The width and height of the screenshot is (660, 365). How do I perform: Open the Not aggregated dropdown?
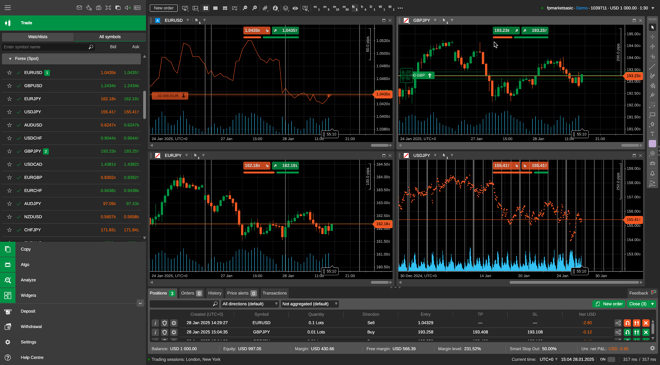coord(310,304)
